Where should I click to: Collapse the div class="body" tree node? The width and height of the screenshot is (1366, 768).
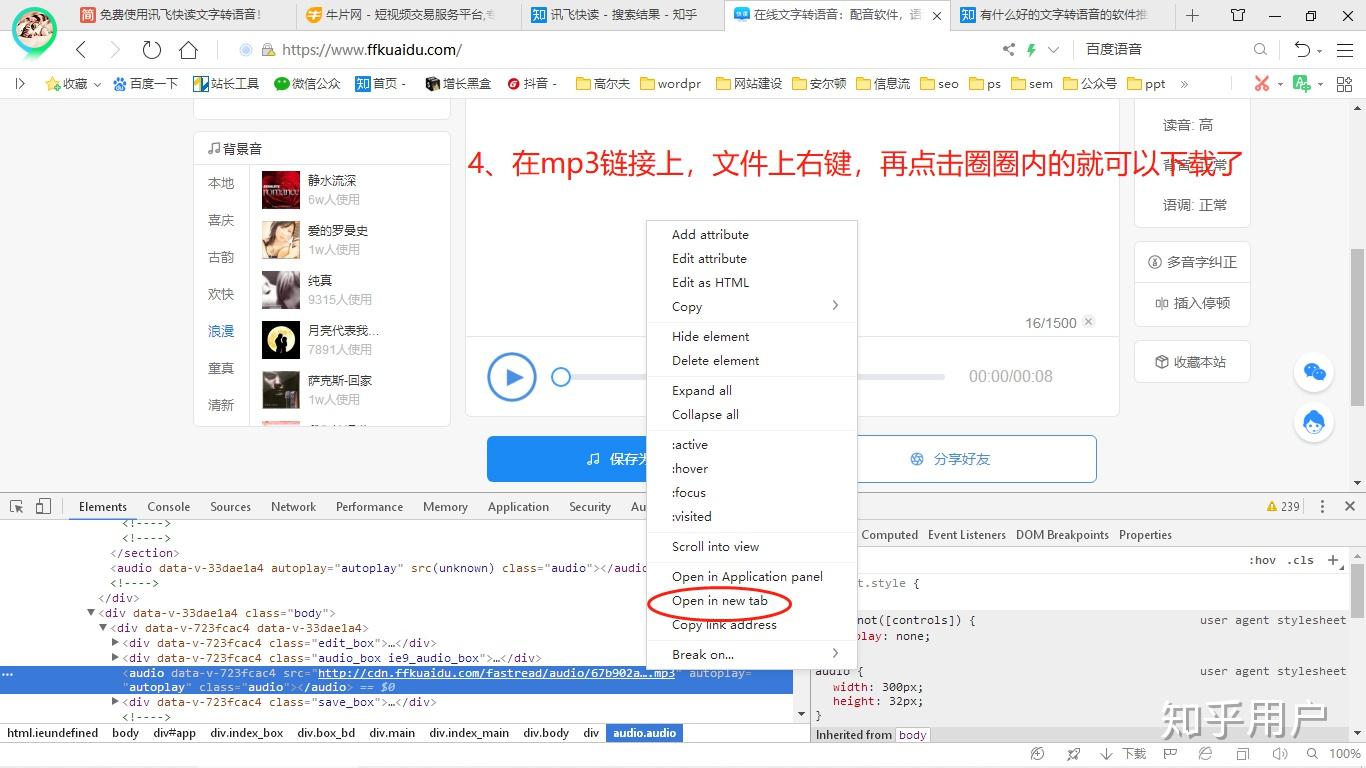point(91,613)
